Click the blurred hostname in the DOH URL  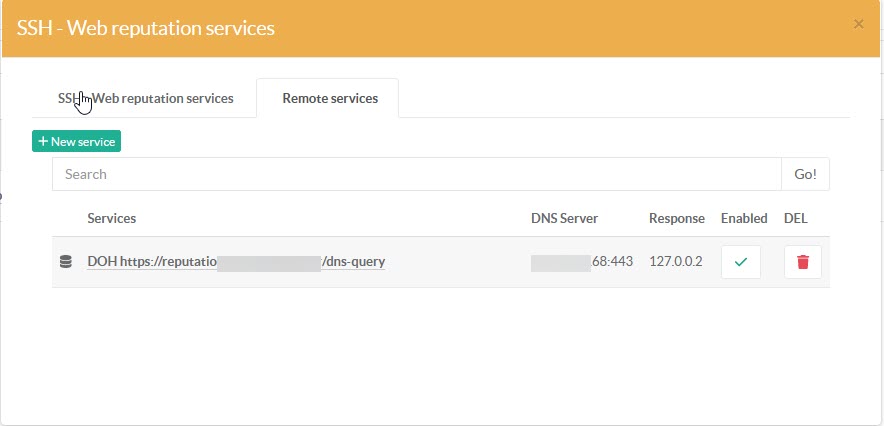[268, 262]
